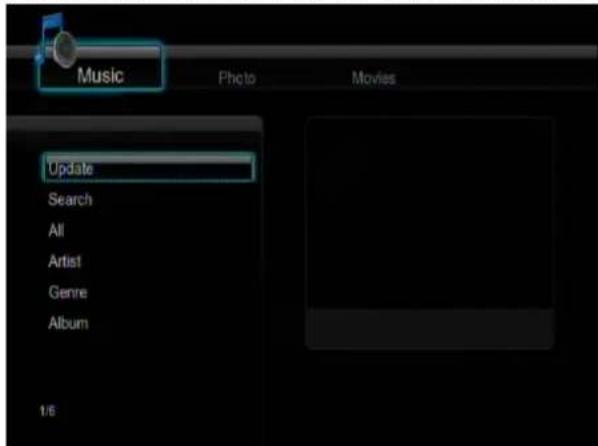Viewport: 598px width, 446px height.
Task: Choose Search in the music menu
Action: (x=70, y=199)
